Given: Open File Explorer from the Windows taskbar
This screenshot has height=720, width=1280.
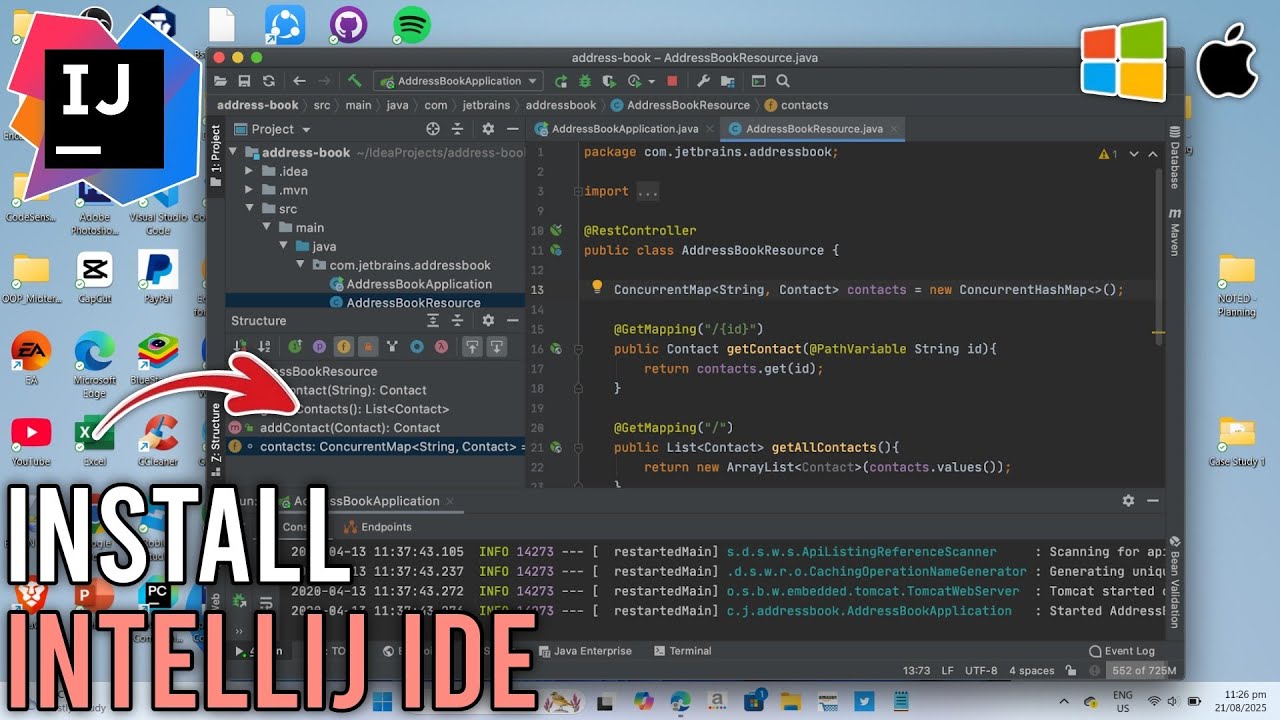Looking at the screenshot, I should click(790, 701).
